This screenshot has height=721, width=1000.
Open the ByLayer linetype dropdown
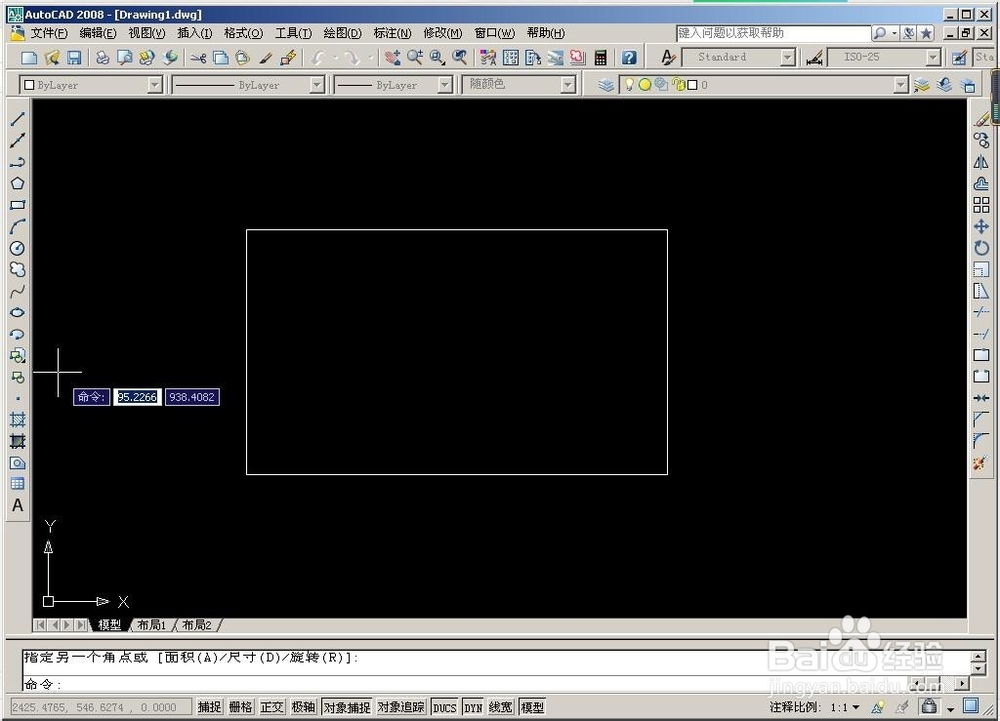click(317, 85)
